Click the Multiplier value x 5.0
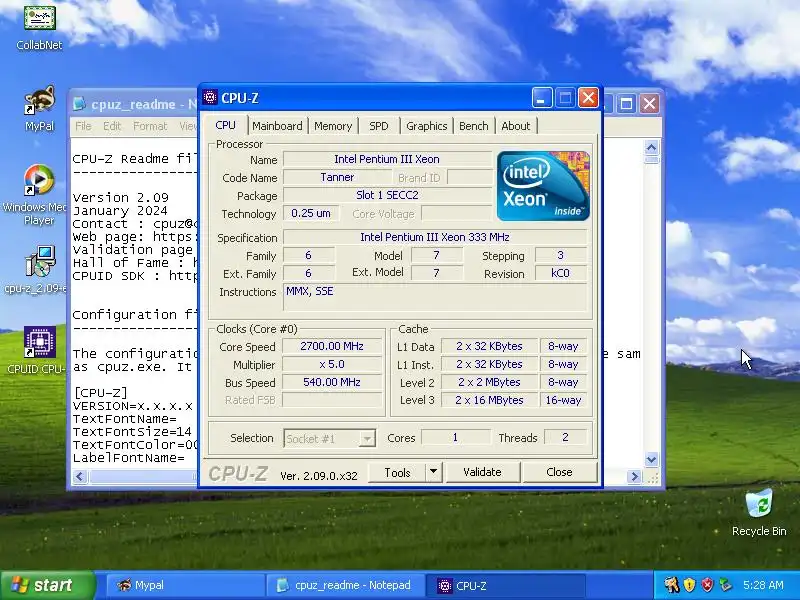The height and width of the screenshot is (600, 800). click(332, 364)
